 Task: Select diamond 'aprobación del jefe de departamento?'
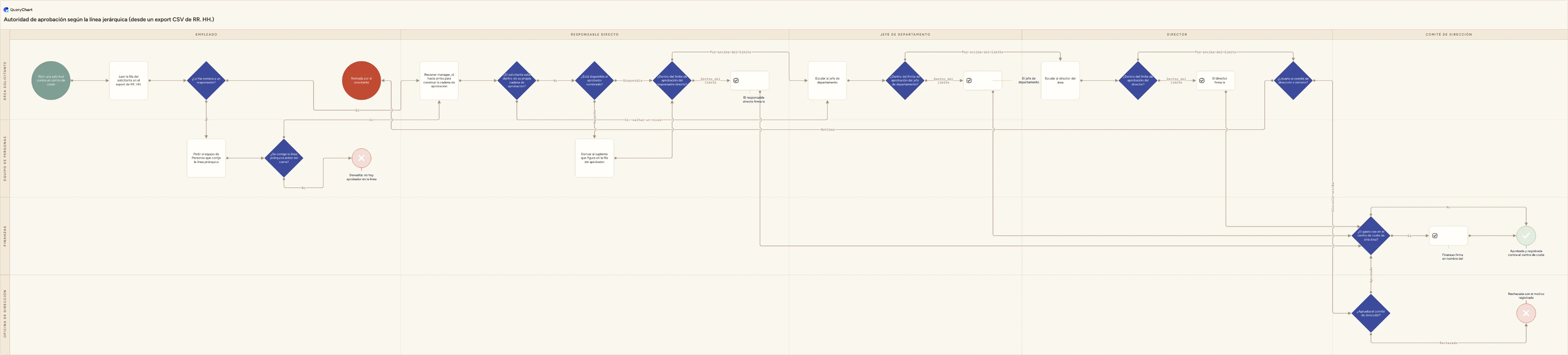905,81
